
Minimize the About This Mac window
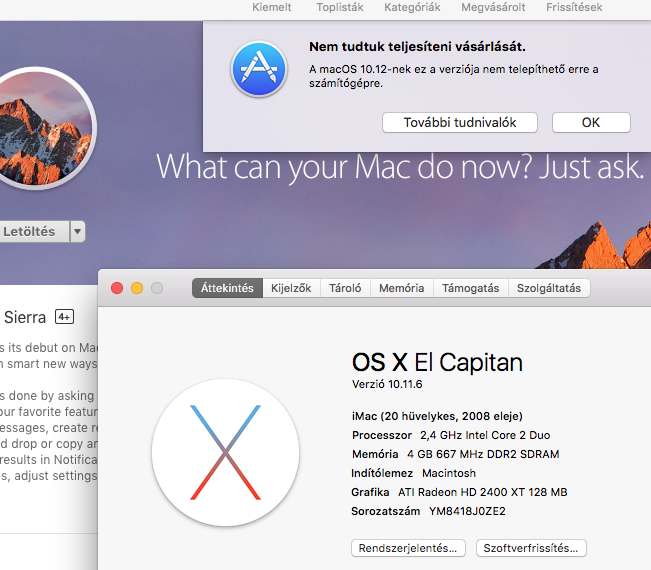(137, 288)
